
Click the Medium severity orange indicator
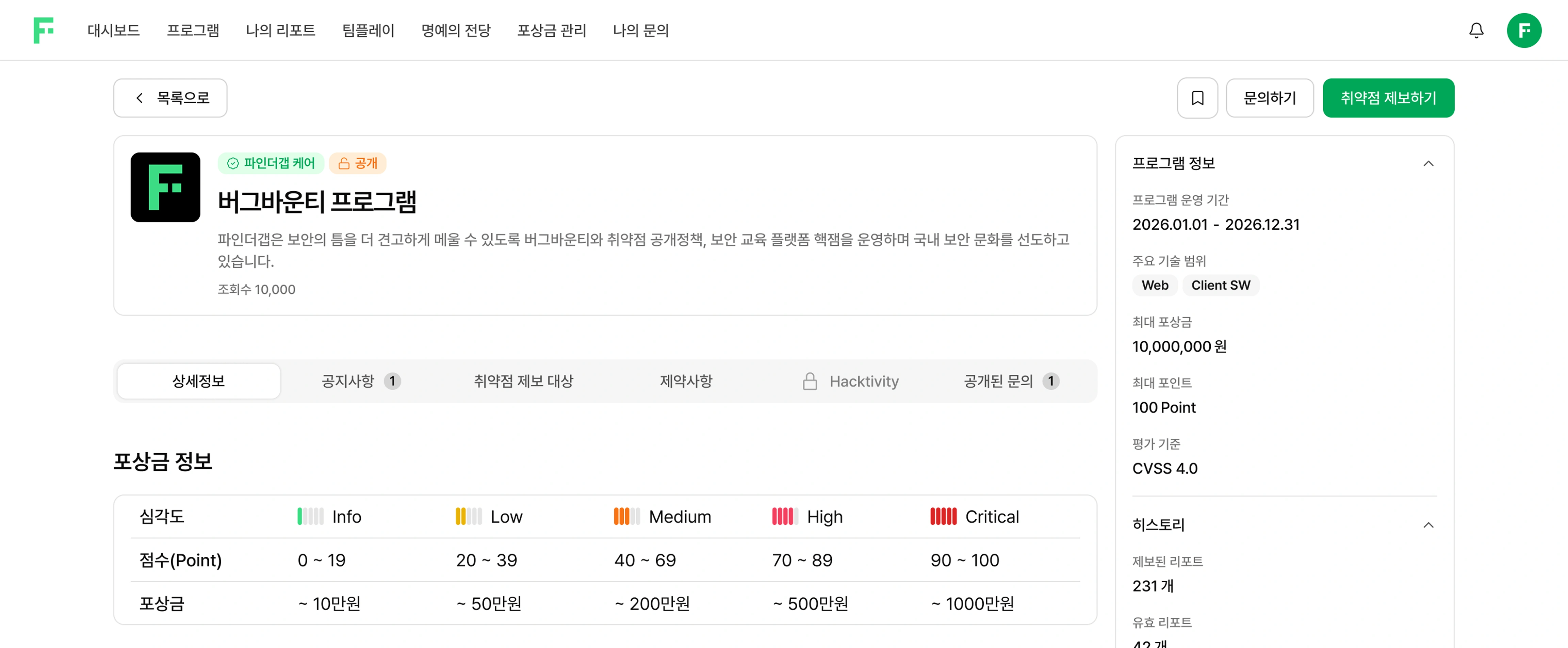pos(626,516)
